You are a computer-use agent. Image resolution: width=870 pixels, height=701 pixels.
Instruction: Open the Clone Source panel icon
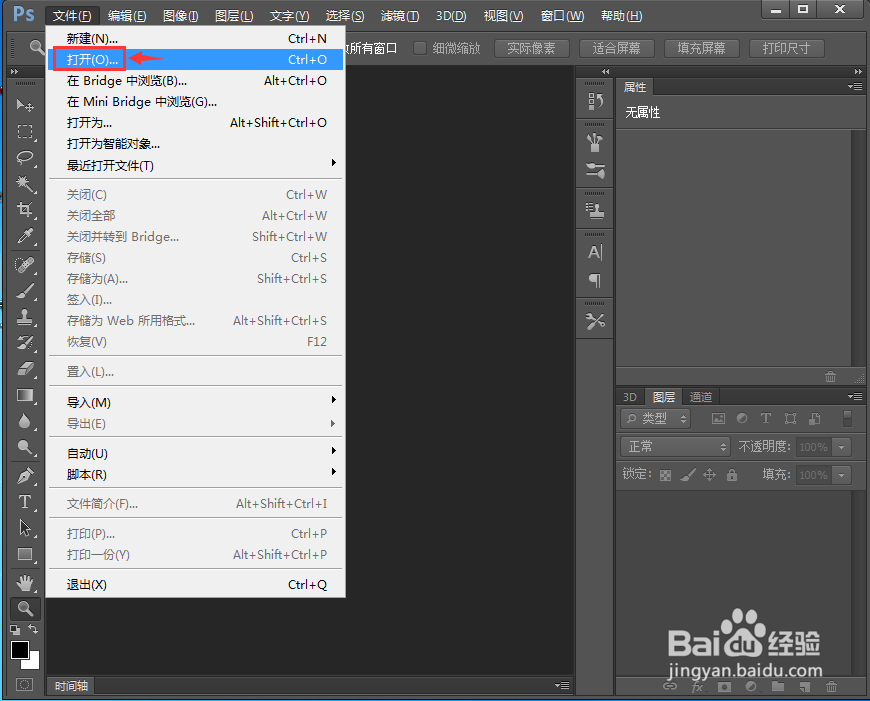click(595, 211)
